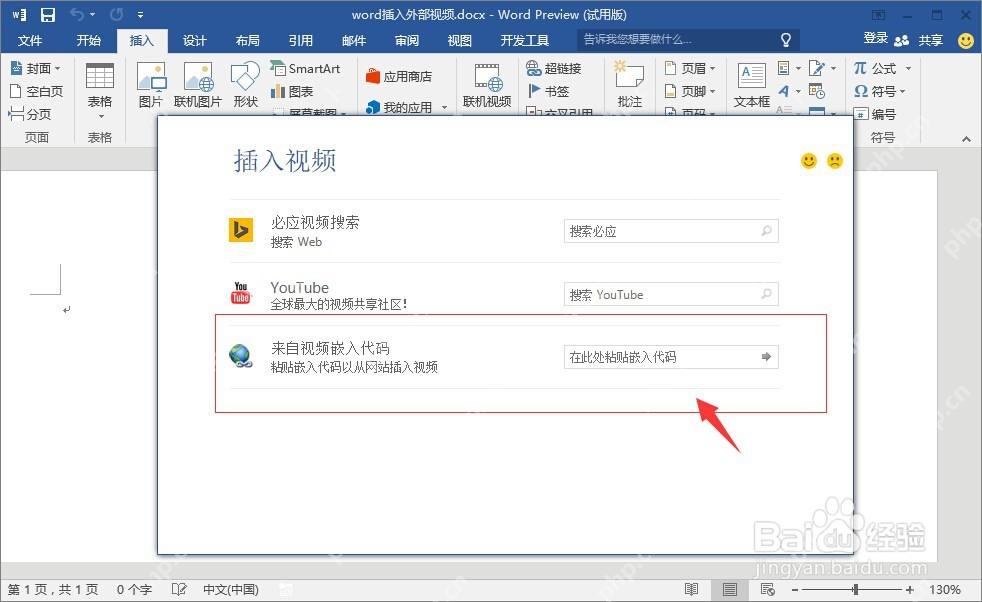Switch to Read Mode view in status bar
Viewport: 982px width, 602px height.
coord(691,589)
